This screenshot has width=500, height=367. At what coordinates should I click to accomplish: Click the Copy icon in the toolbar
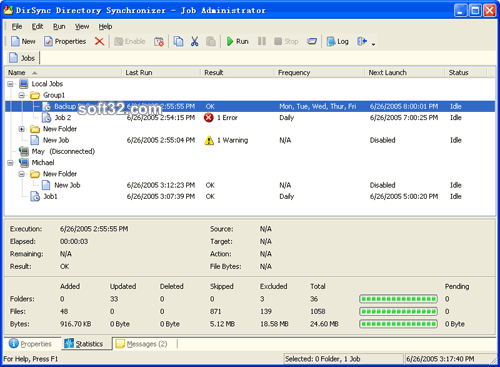click(178, 41)
